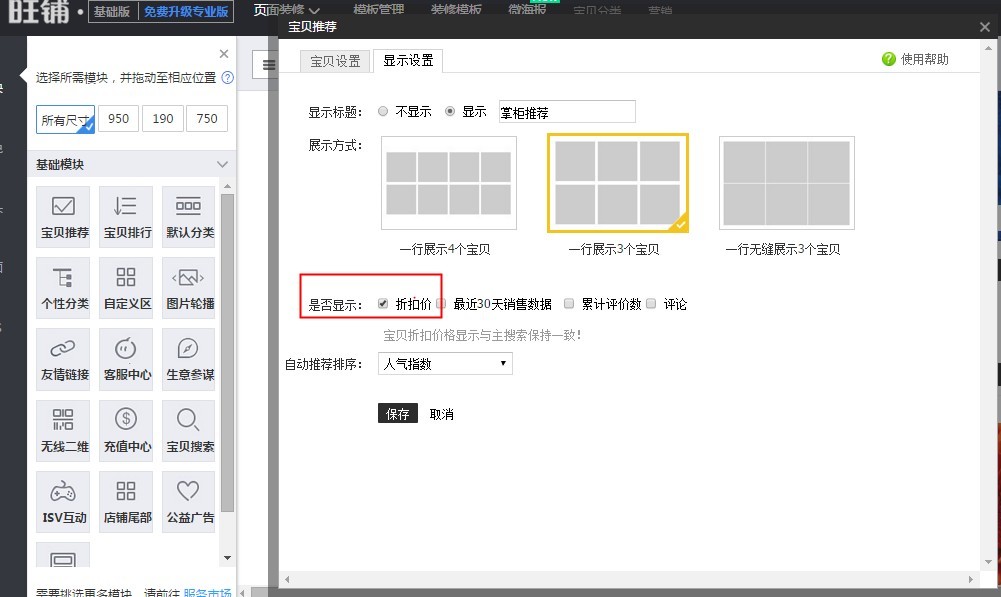Select the 图片轮播 module icon
Viewport: 1001px width, 597px height.
coord(189,287)
